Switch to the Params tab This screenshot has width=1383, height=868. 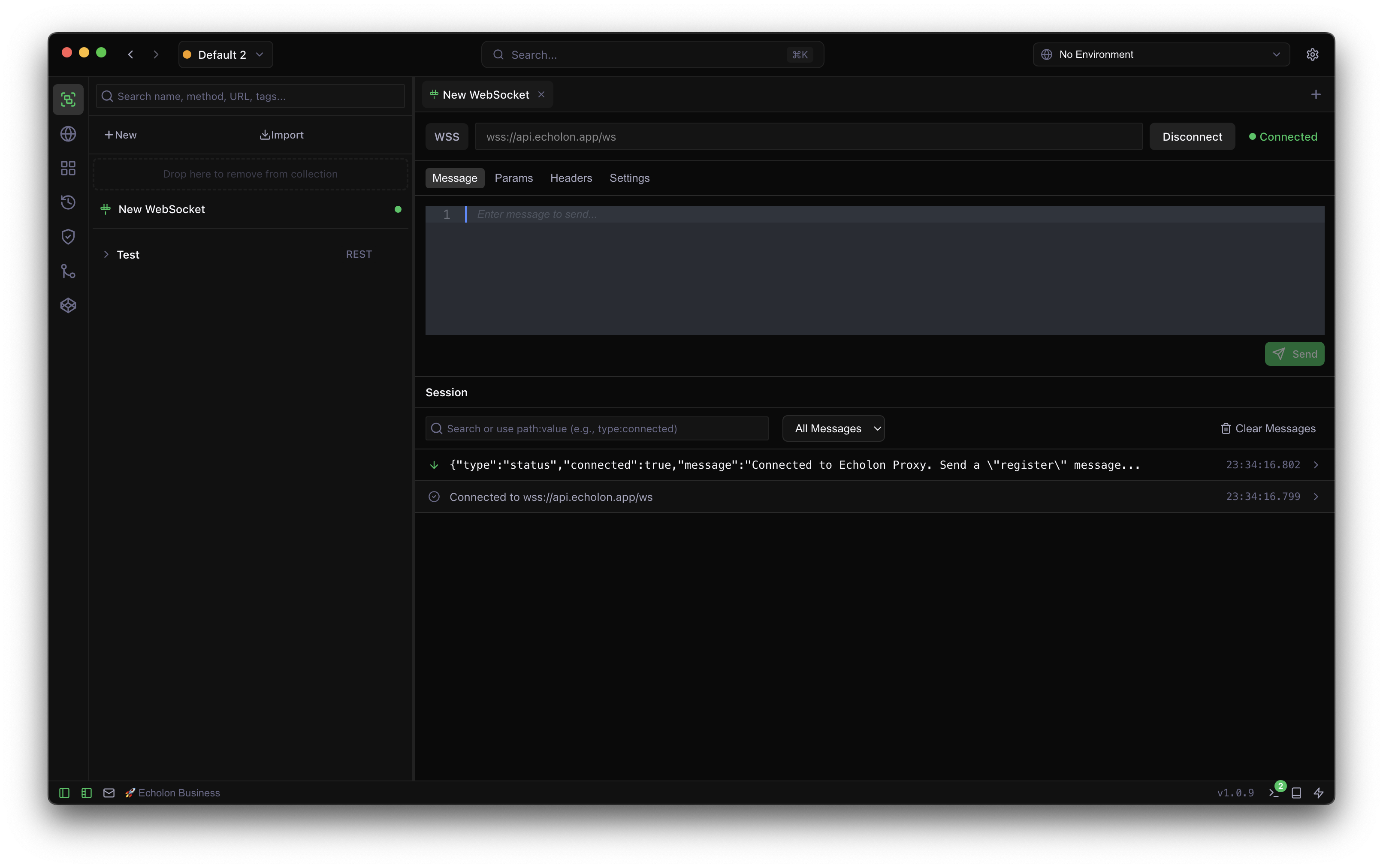(514, 178)
